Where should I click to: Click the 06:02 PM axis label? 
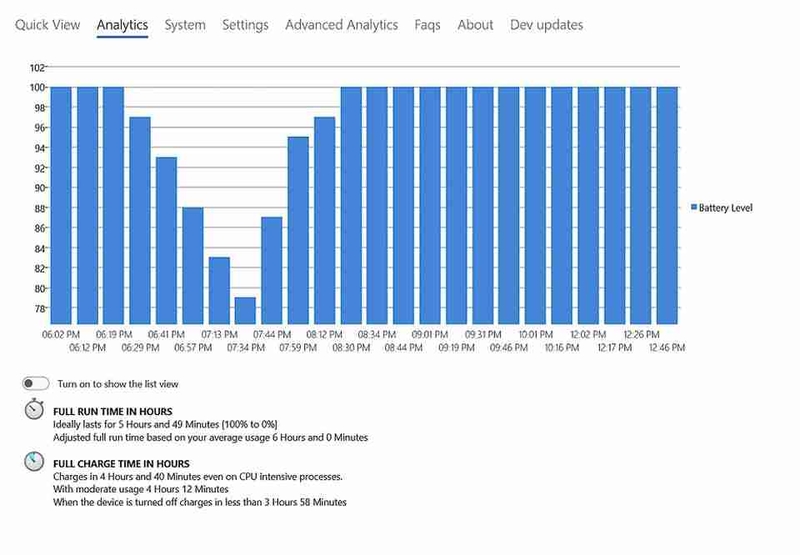click(61, 335)
